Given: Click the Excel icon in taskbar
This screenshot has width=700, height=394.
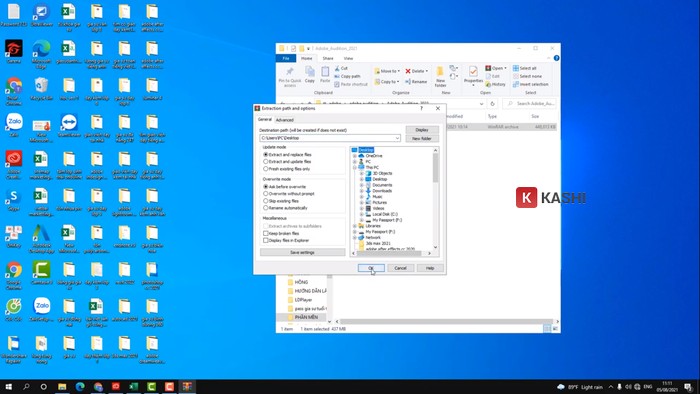Looking at the screenshot, I should point(133,386).
